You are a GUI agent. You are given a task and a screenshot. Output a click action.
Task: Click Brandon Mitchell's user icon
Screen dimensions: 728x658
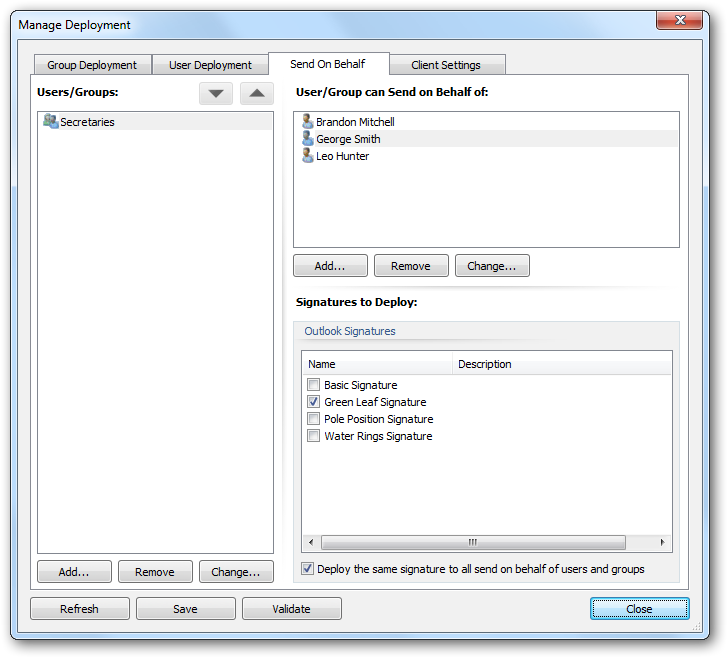coord(307,122)
